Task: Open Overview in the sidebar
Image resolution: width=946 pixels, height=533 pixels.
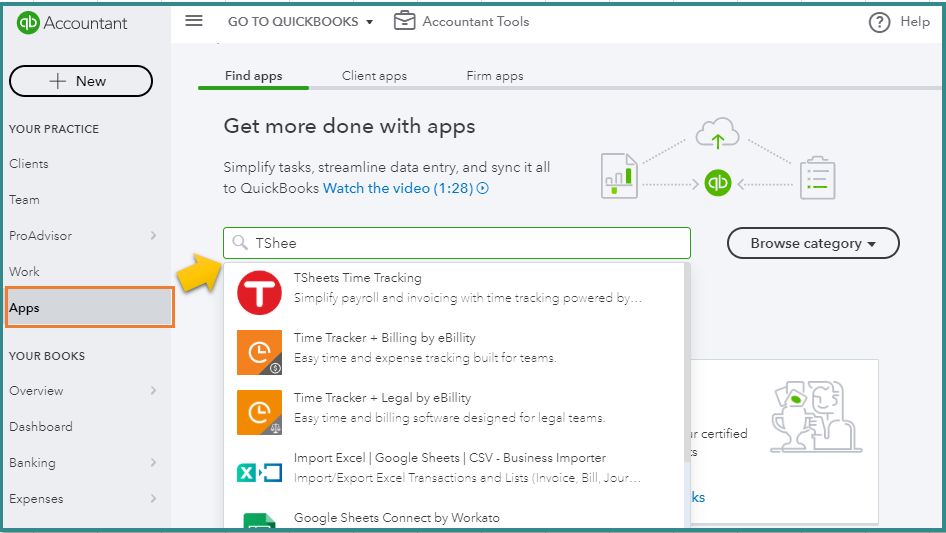Action: [x=36, y=391]
